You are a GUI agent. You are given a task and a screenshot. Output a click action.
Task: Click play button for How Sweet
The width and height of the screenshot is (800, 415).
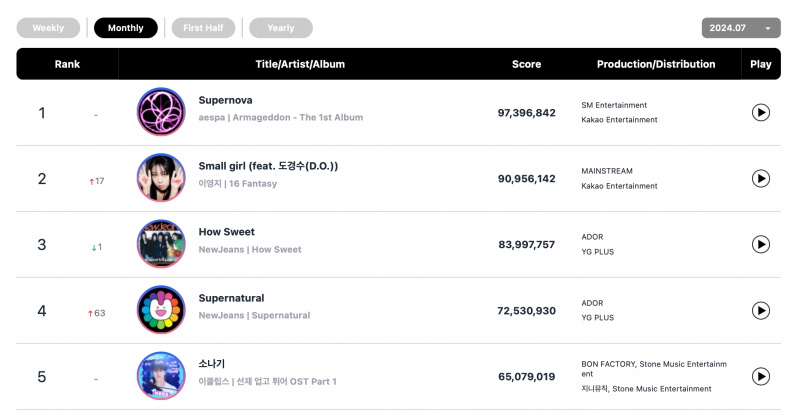click(x=760, y=245)
